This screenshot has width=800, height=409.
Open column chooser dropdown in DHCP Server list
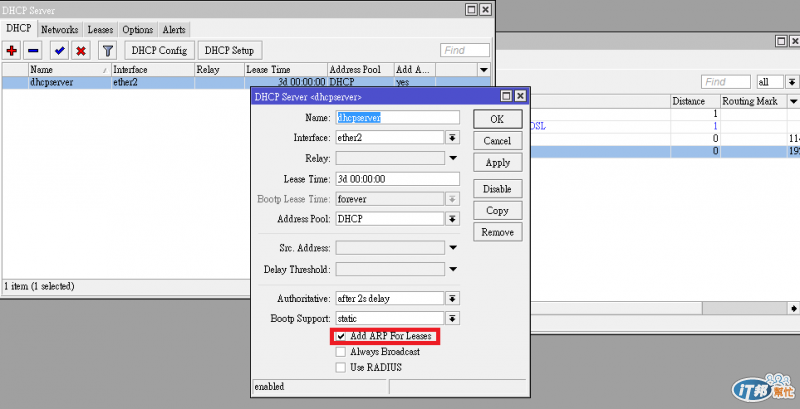pyautogui.click(x=484, y=69)
